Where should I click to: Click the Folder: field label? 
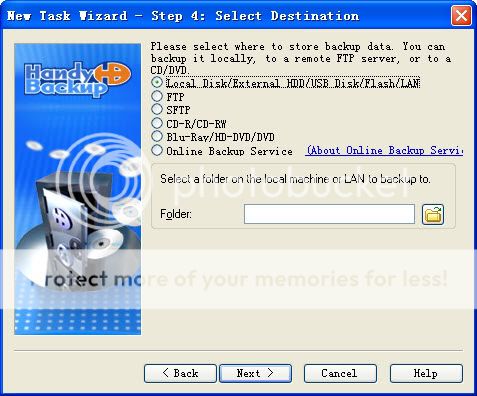tap(176, 214)
